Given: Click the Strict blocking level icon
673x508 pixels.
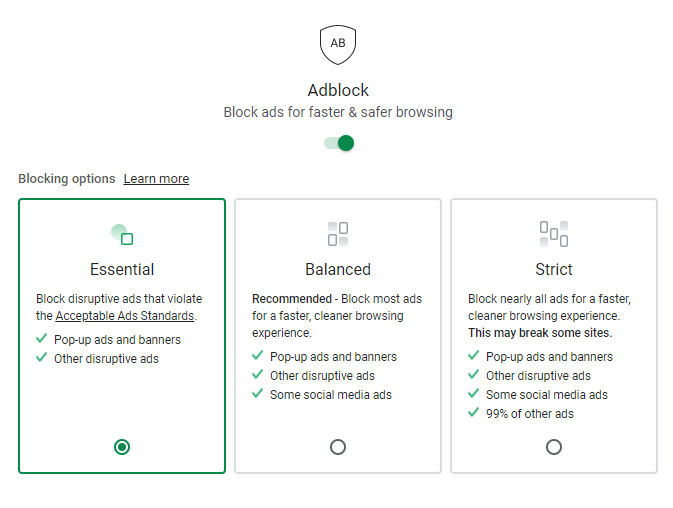Looking at the screenshot, I should tap(554, 234).
